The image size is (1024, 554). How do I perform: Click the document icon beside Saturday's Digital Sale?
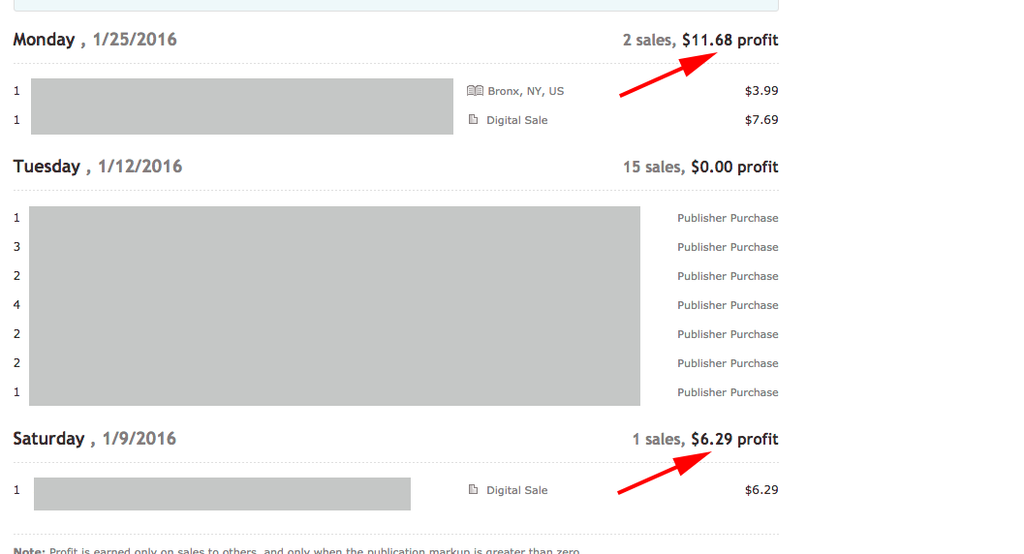474,490
